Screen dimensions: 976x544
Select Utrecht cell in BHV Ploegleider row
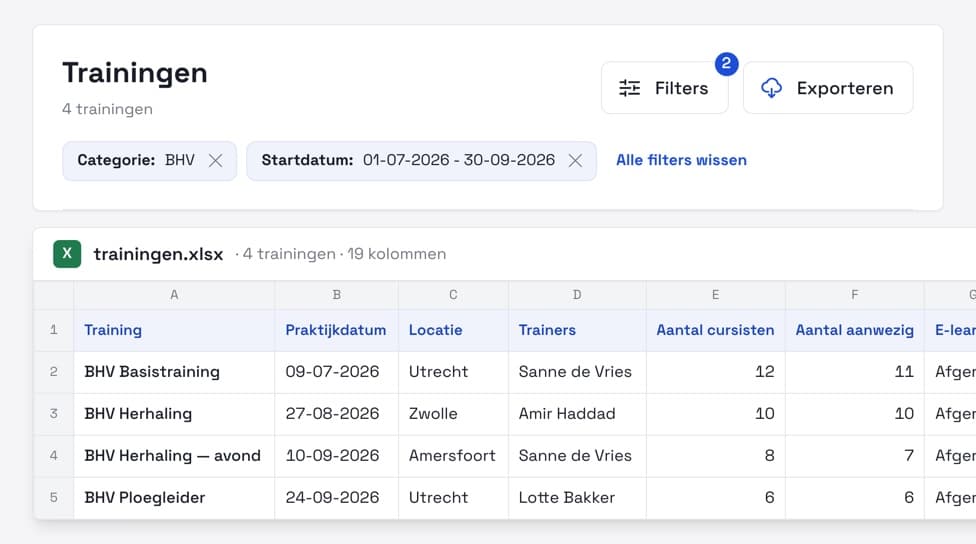(453, 498)
